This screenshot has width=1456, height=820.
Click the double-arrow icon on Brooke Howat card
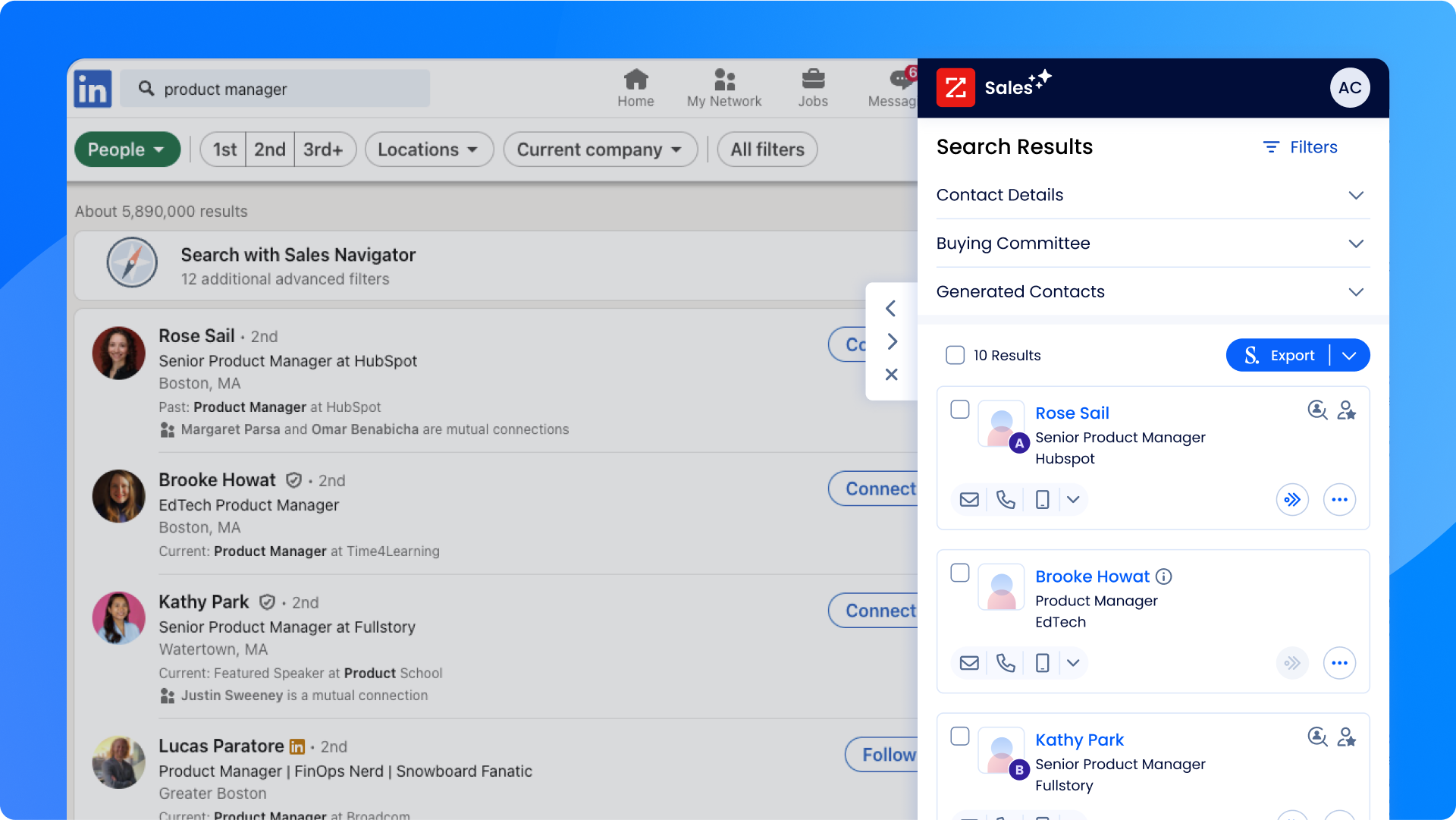pos(1292,663)
